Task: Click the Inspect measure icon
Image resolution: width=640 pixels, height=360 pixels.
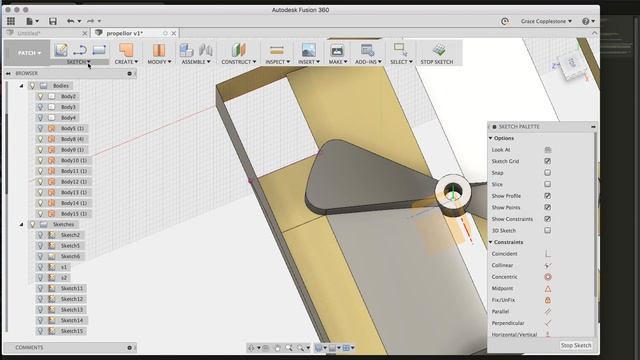Action: [x=277, y=51]
